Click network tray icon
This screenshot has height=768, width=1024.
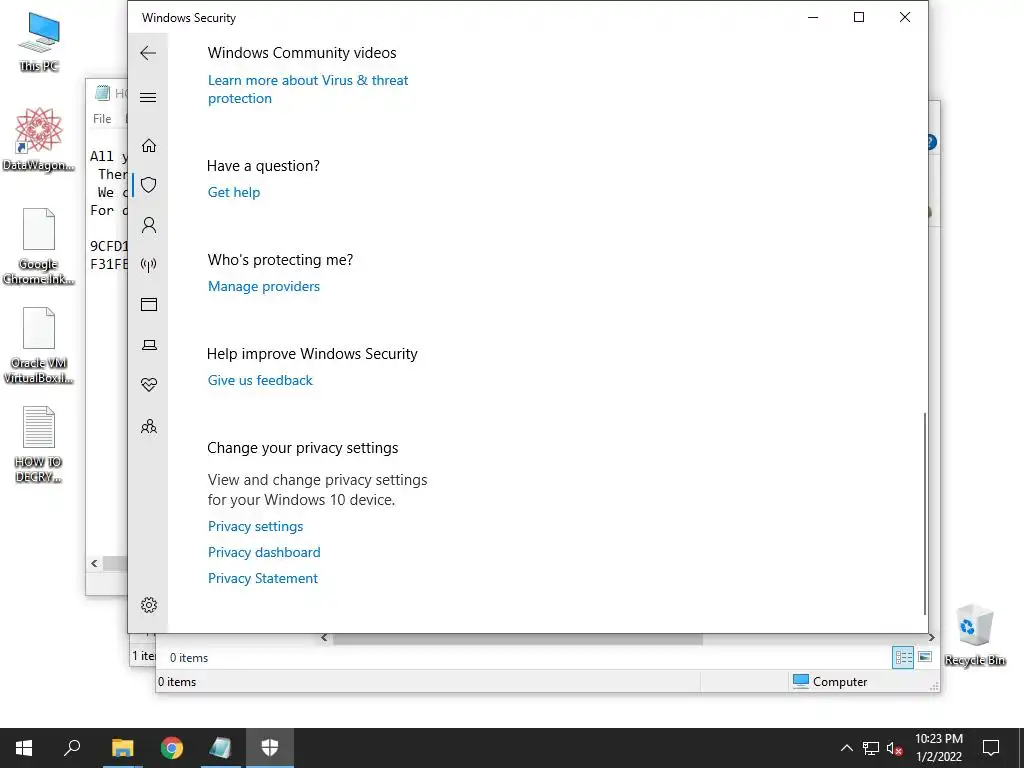click(871, 748)
